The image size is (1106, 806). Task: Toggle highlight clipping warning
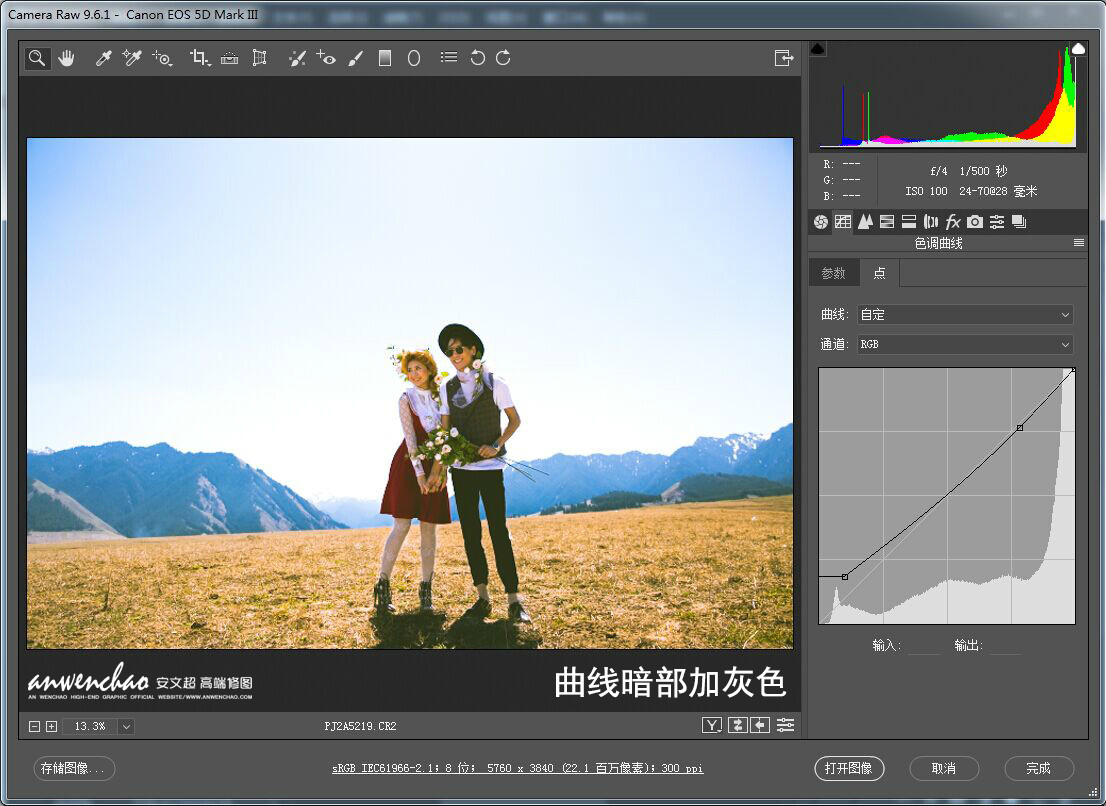[1078, 49]
